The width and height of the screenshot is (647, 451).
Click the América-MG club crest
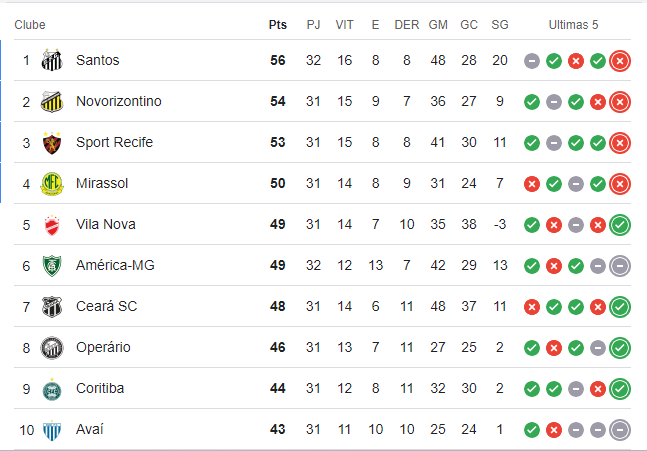point(52,266)
